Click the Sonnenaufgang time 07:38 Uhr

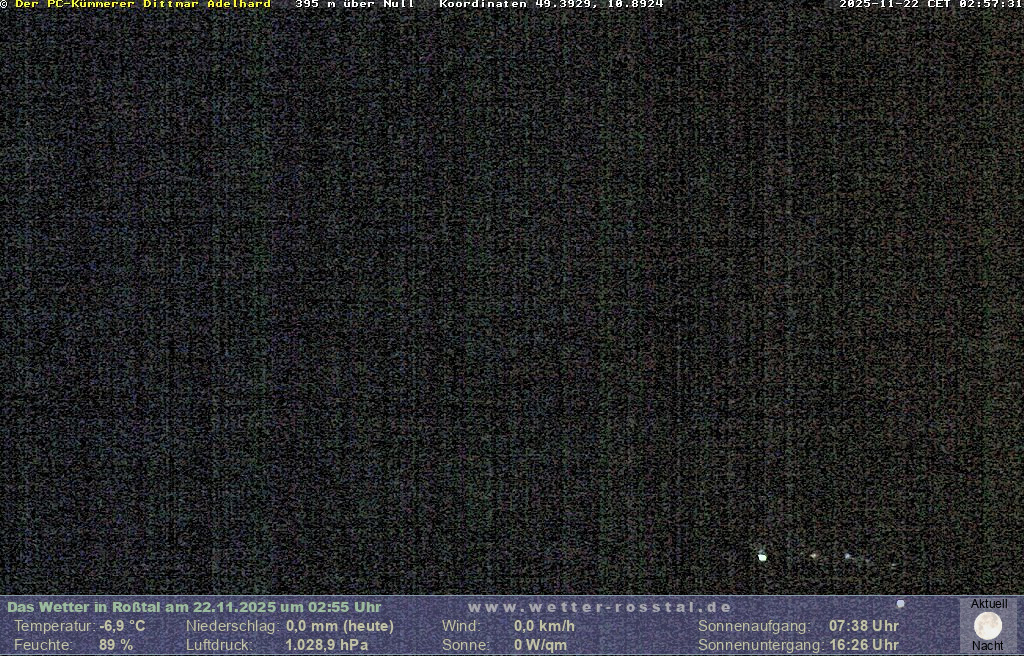[863, 626]
